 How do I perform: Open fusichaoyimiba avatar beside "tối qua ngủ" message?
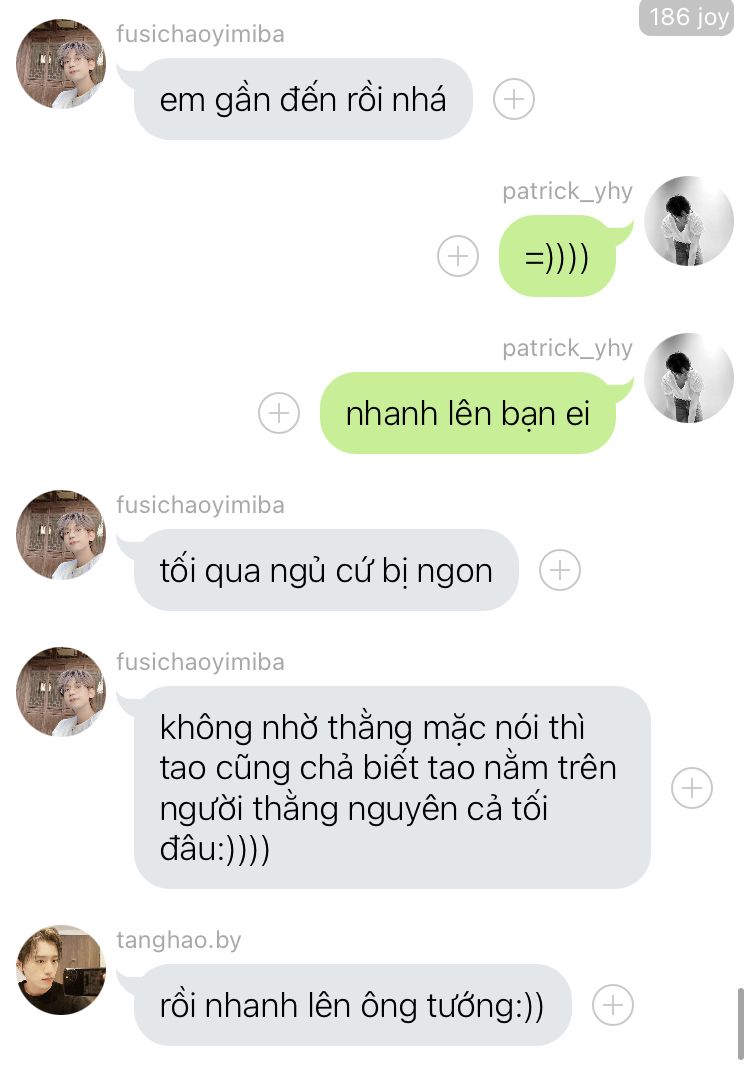(x=61, y=535)
